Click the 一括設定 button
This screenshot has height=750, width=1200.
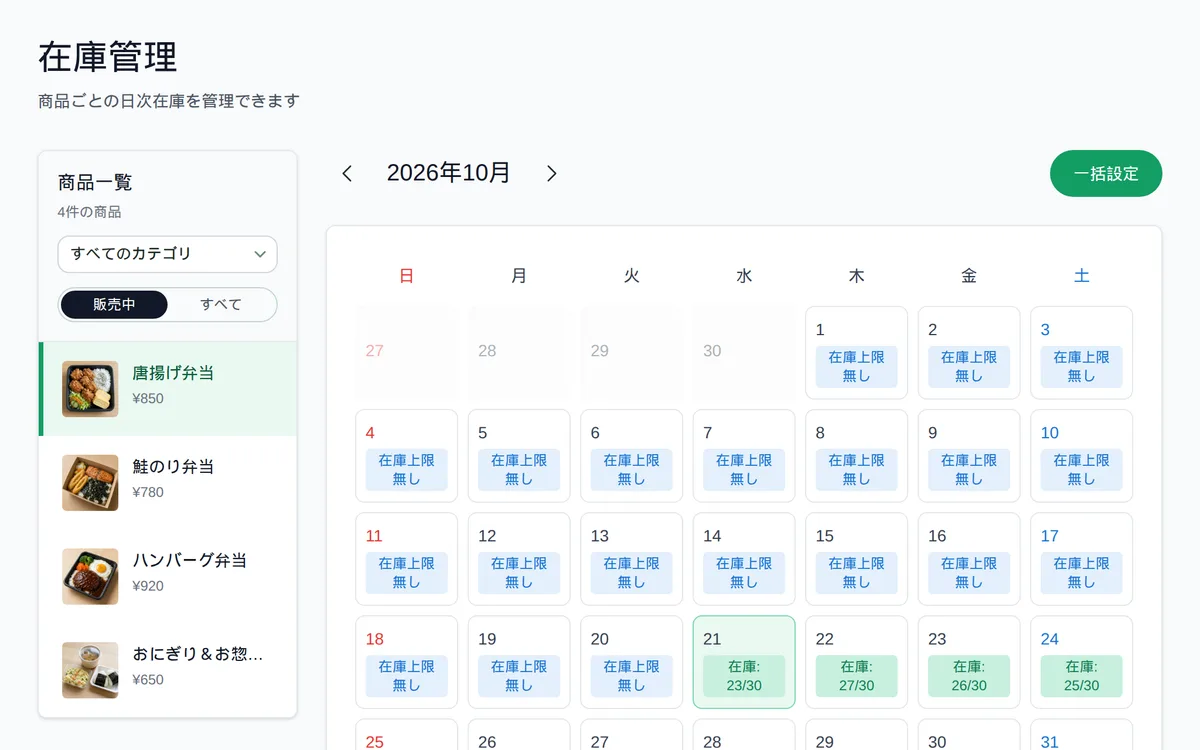click(x=1106, y=173)
